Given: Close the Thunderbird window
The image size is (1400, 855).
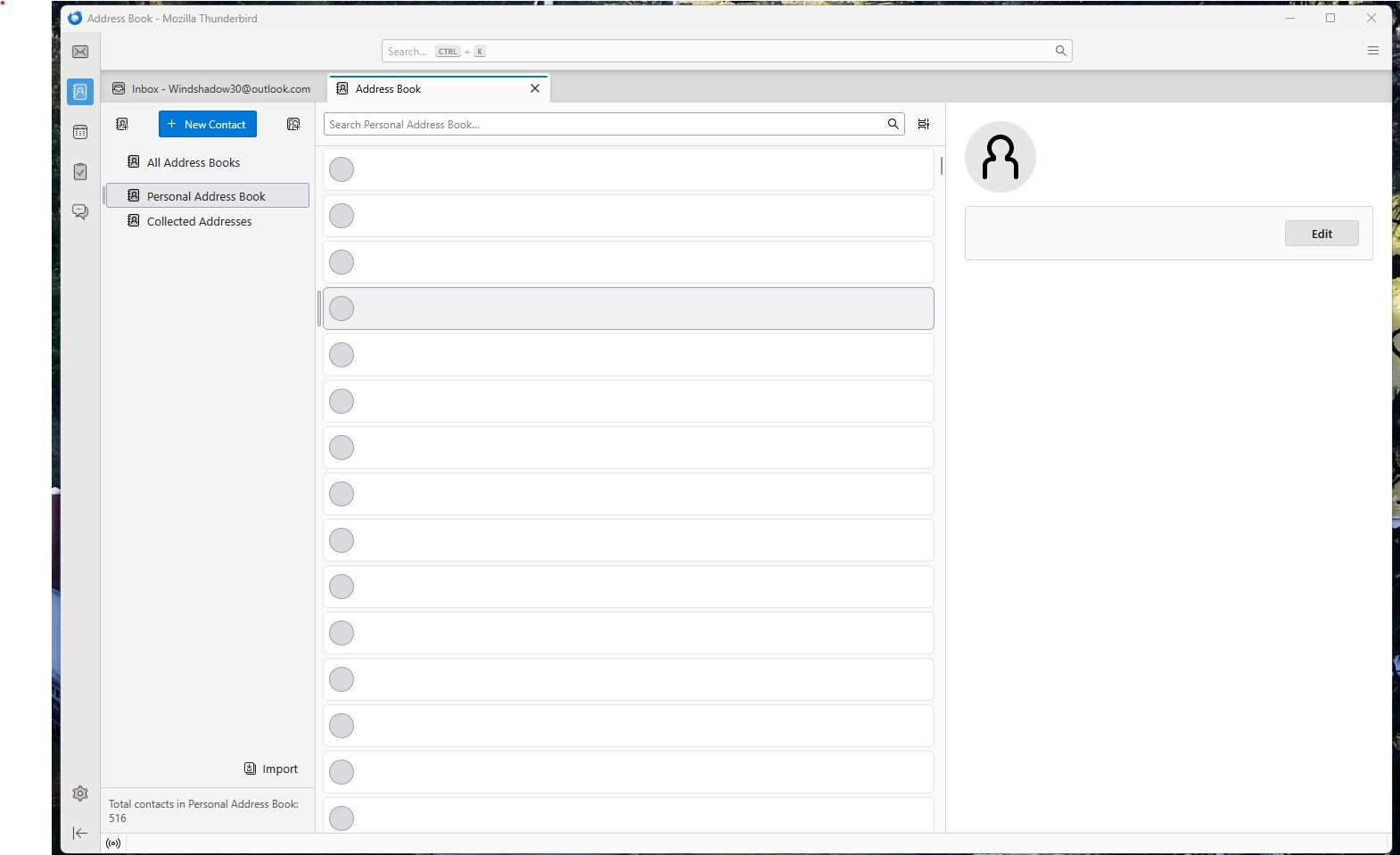Looking at the screenshot, I should click(1371, 18).
